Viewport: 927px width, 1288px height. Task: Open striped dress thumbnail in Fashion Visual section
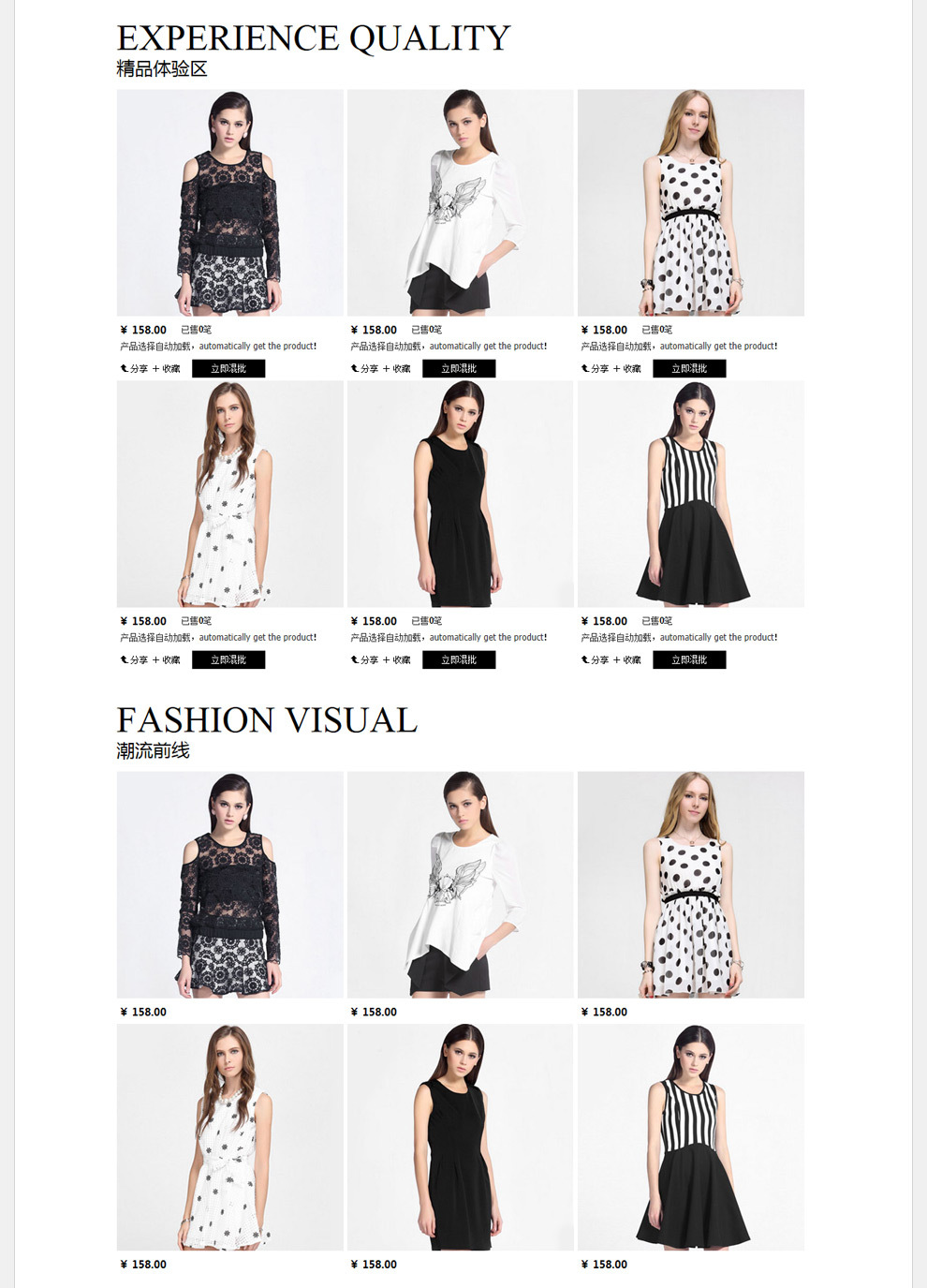(x=691, y=1137)
